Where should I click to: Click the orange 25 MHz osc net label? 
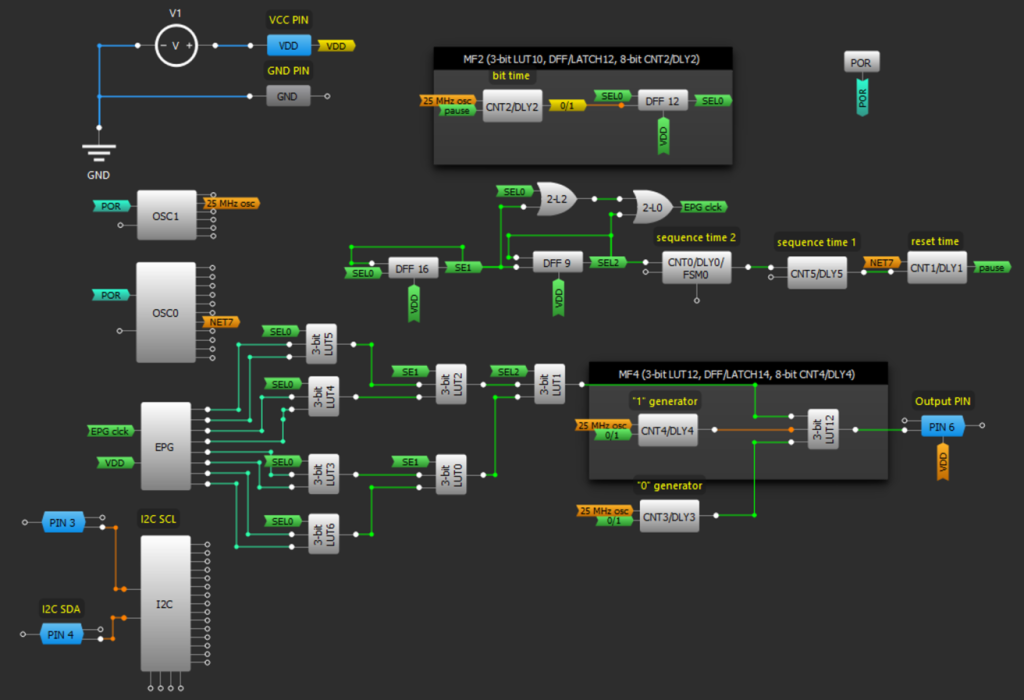point(233,202)
